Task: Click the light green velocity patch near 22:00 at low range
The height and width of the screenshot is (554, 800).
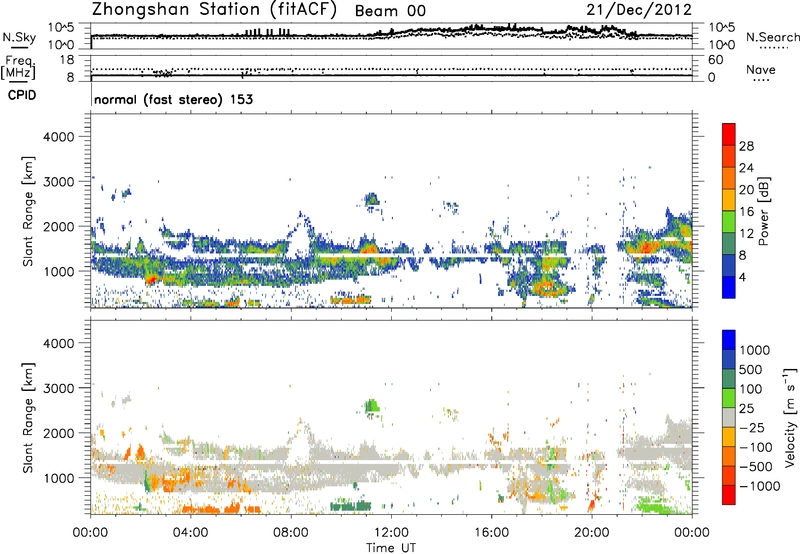Action: coord(656,506)
